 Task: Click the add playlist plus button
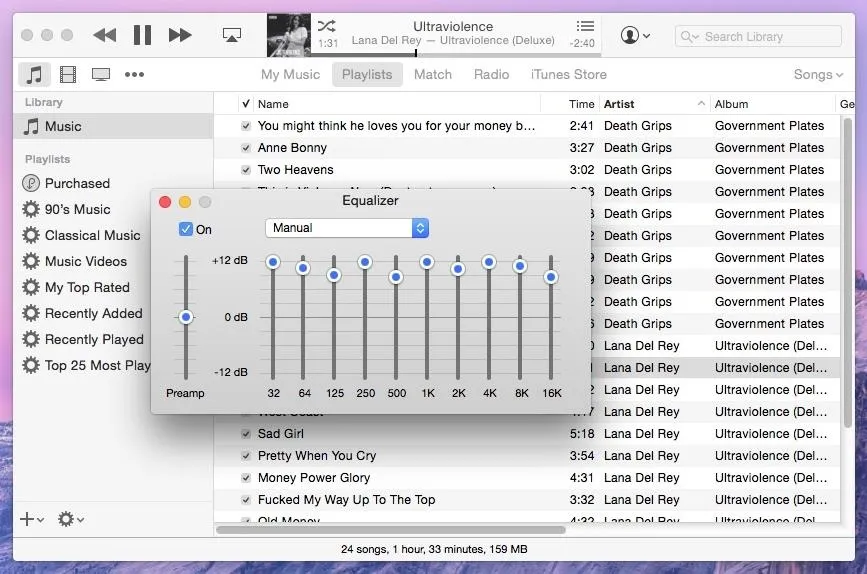pyautogui.click(x=32, y=519)
